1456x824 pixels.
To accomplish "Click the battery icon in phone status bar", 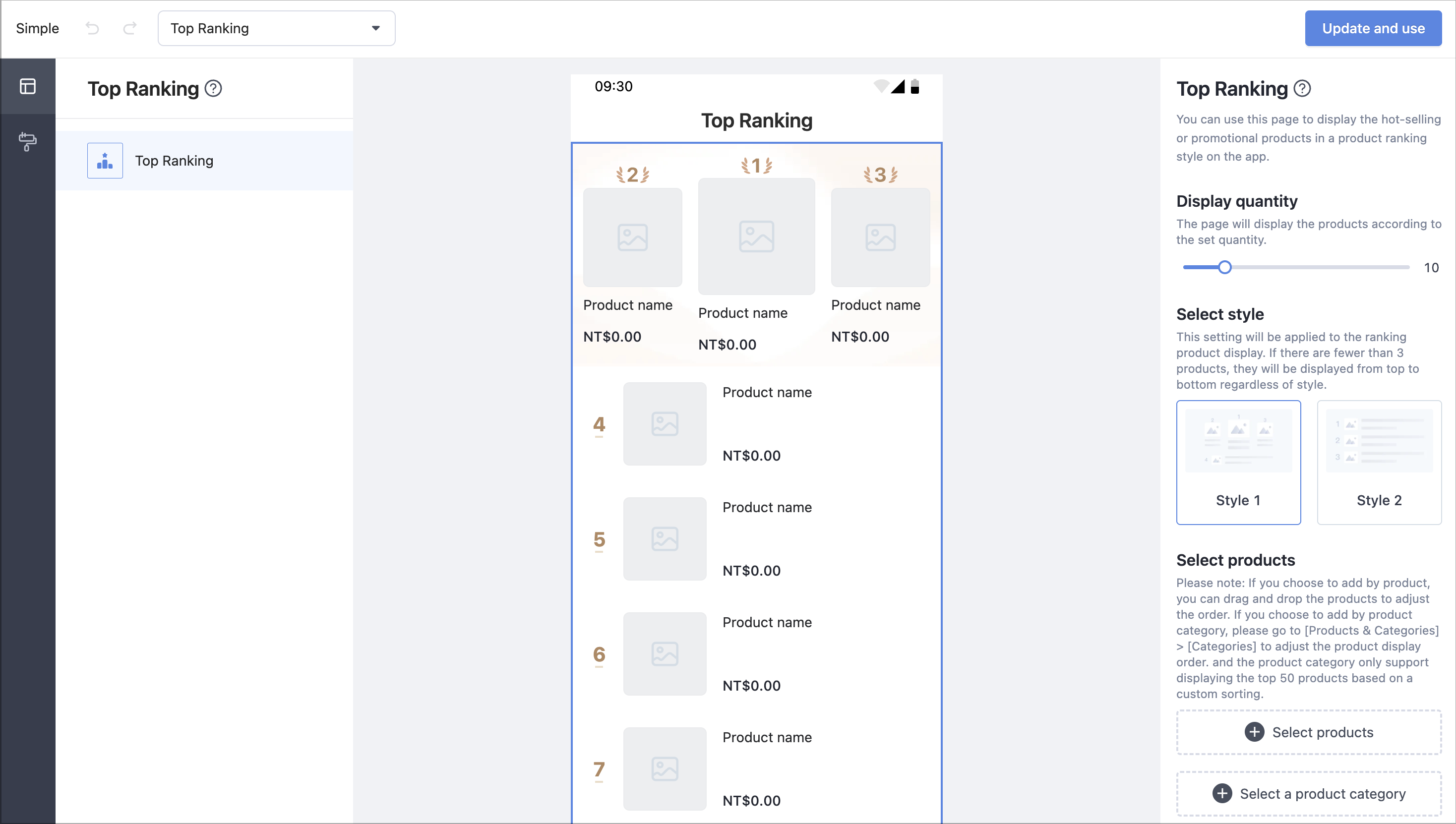I will click(x=915, y=87).
